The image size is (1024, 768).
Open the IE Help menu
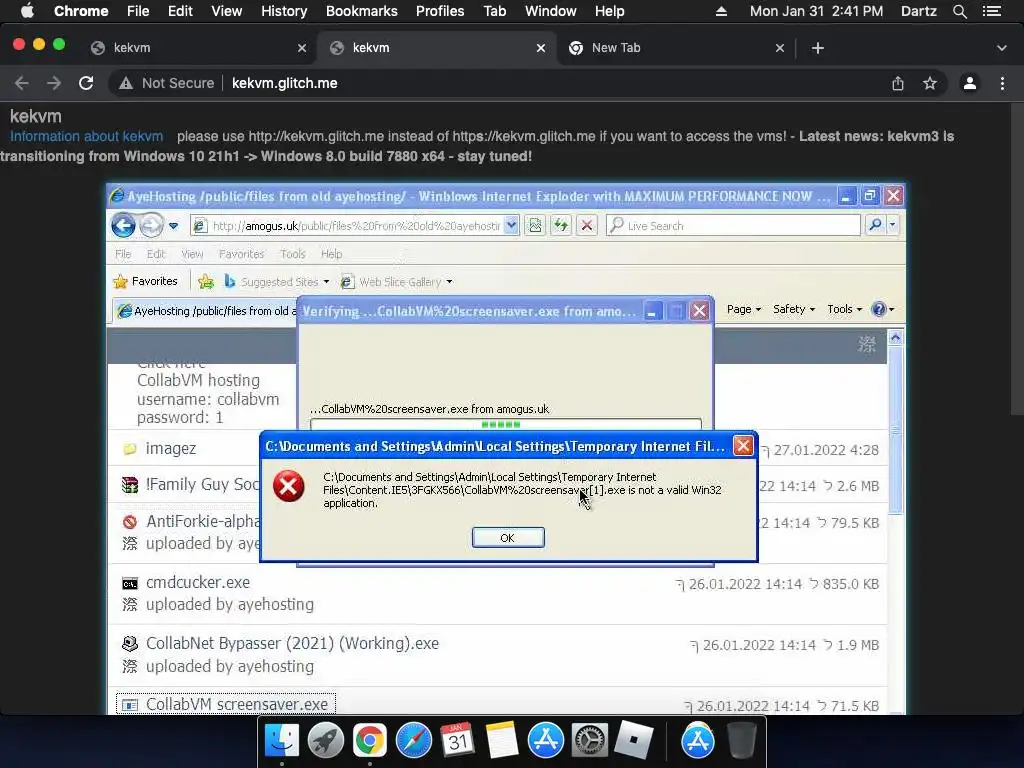331,254
